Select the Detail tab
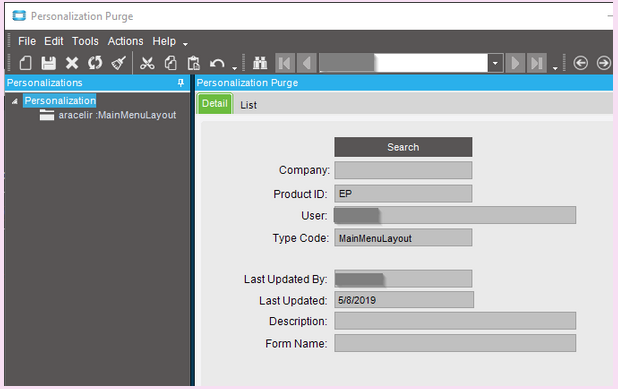 215,104
